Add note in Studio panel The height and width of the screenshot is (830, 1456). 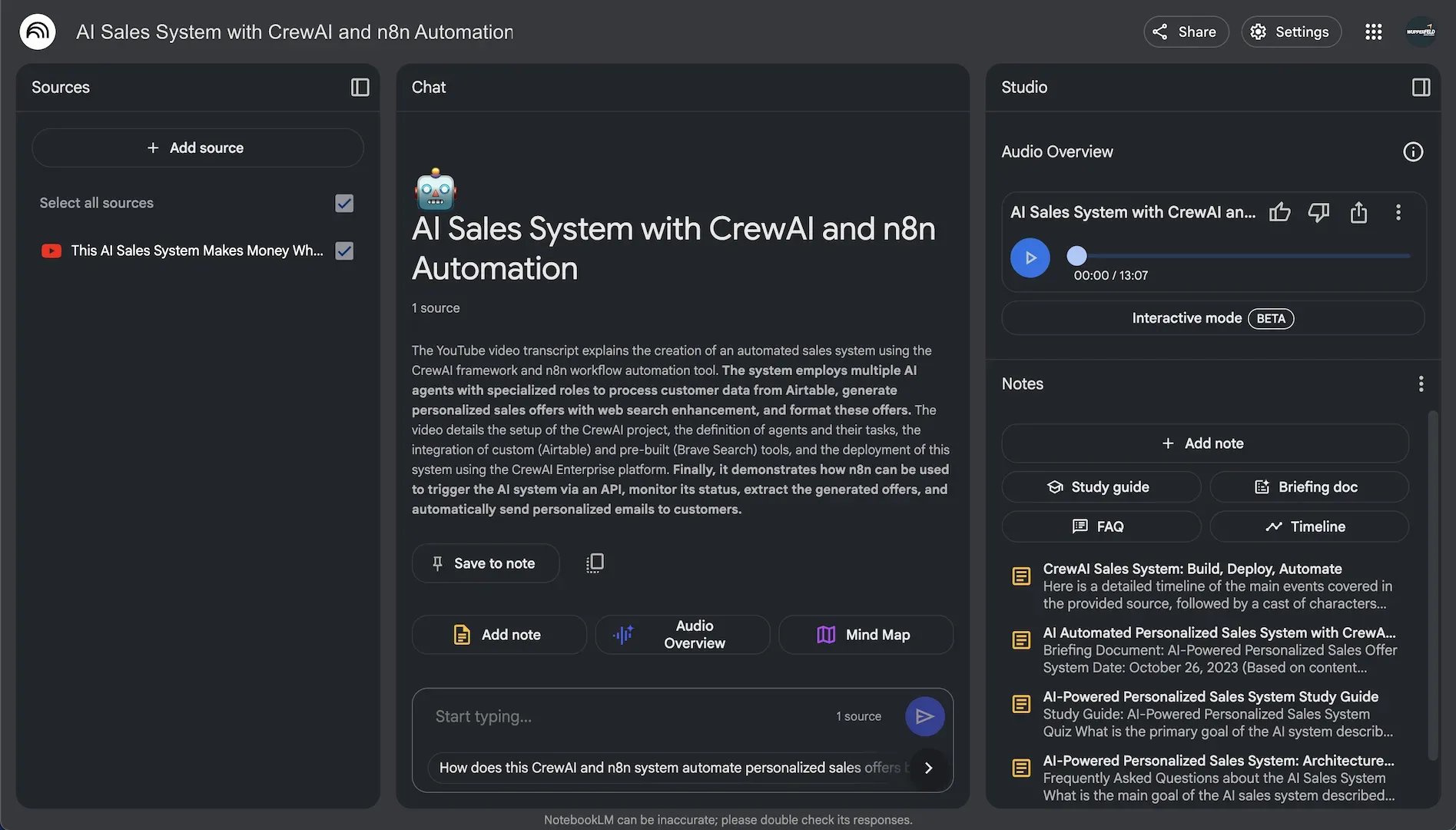click(1204, 443)
